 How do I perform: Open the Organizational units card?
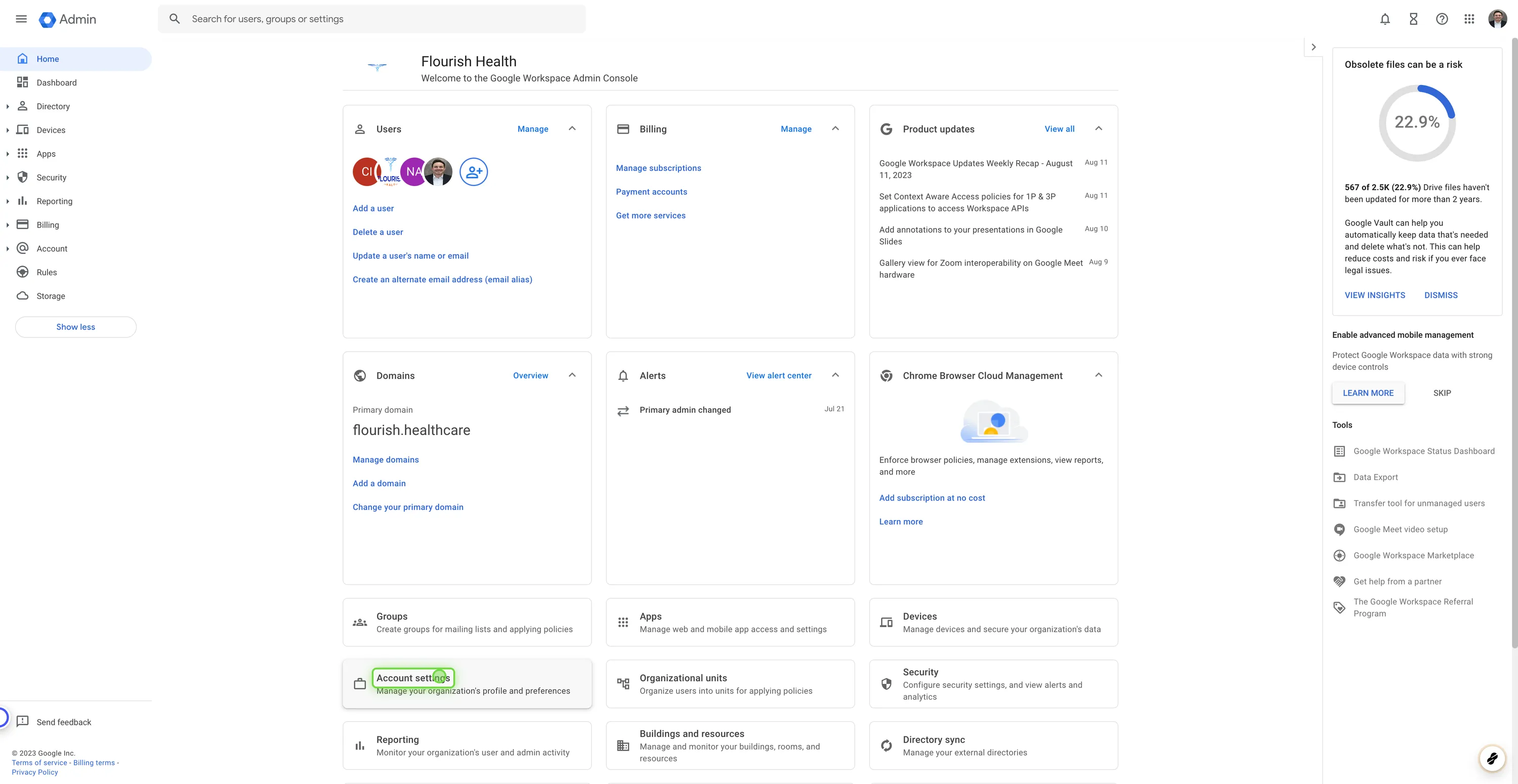click(x=730, y=684)
